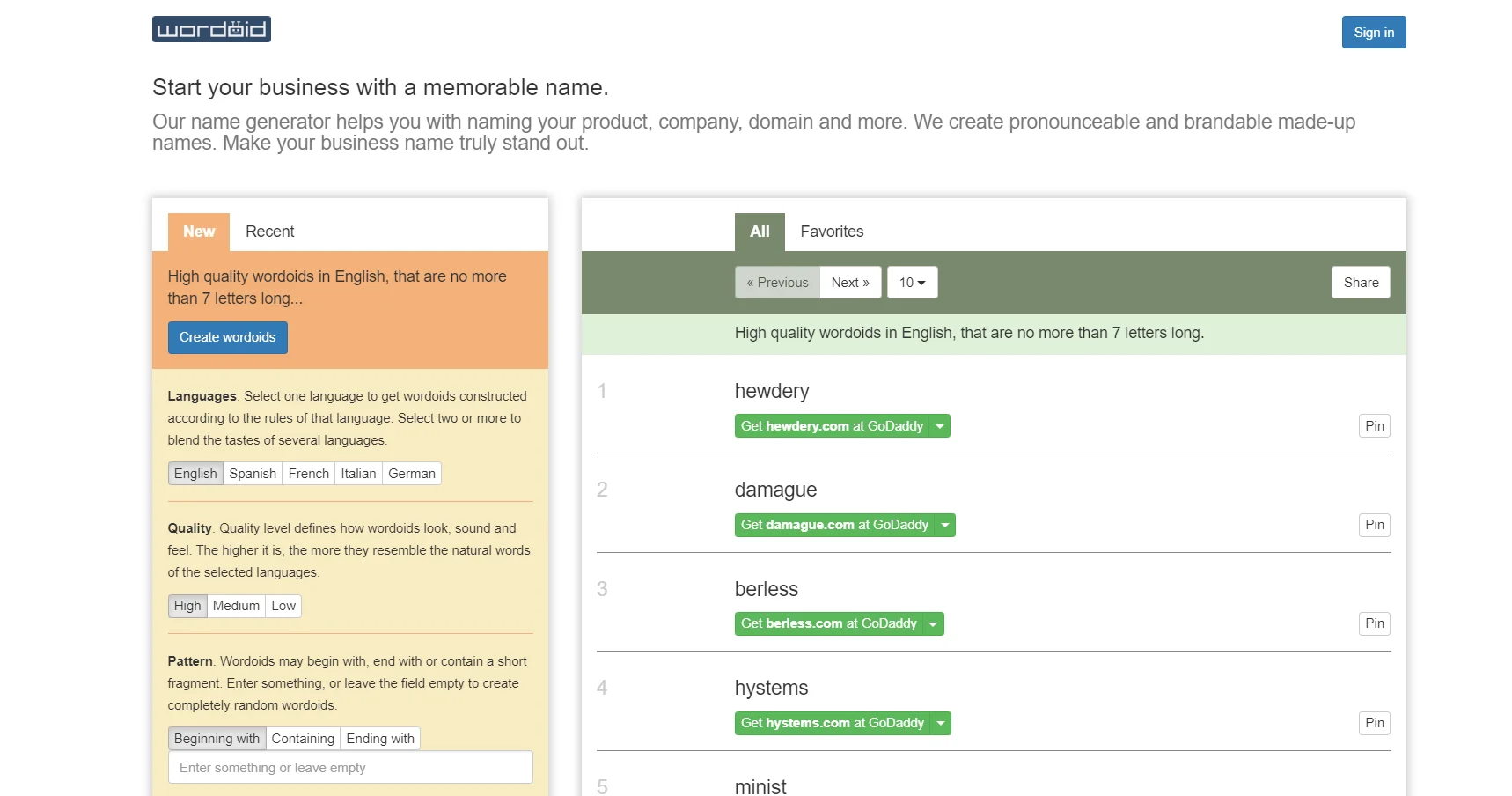
Task: Select Medium quality level
Action: tap(236, 606)
